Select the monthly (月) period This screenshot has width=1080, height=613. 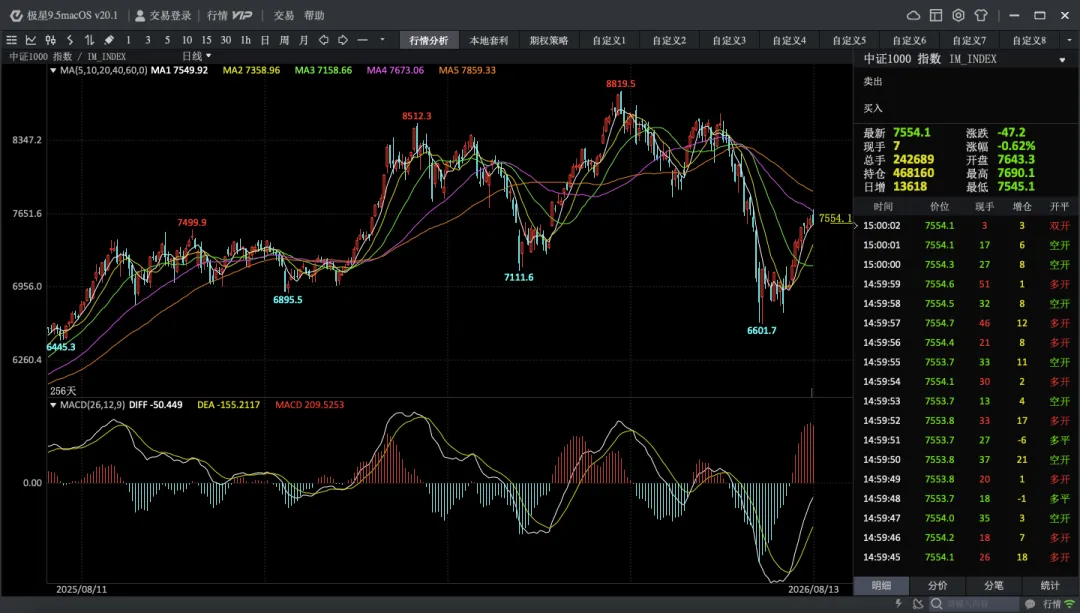304,40
